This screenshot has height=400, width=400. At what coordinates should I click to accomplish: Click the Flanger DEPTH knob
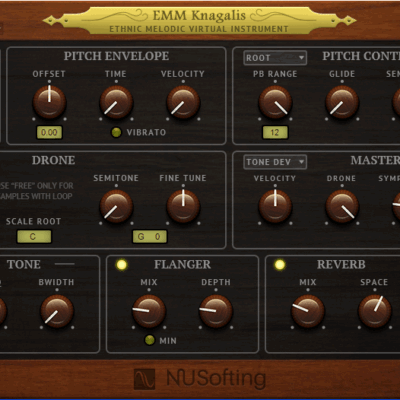click(x=216, y=311)
